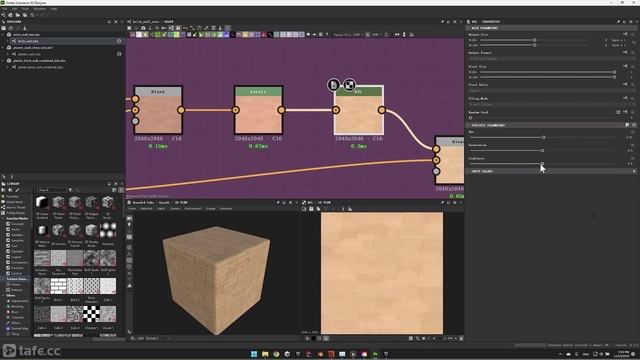Adjust the Hue slider handle

point(543,138)
